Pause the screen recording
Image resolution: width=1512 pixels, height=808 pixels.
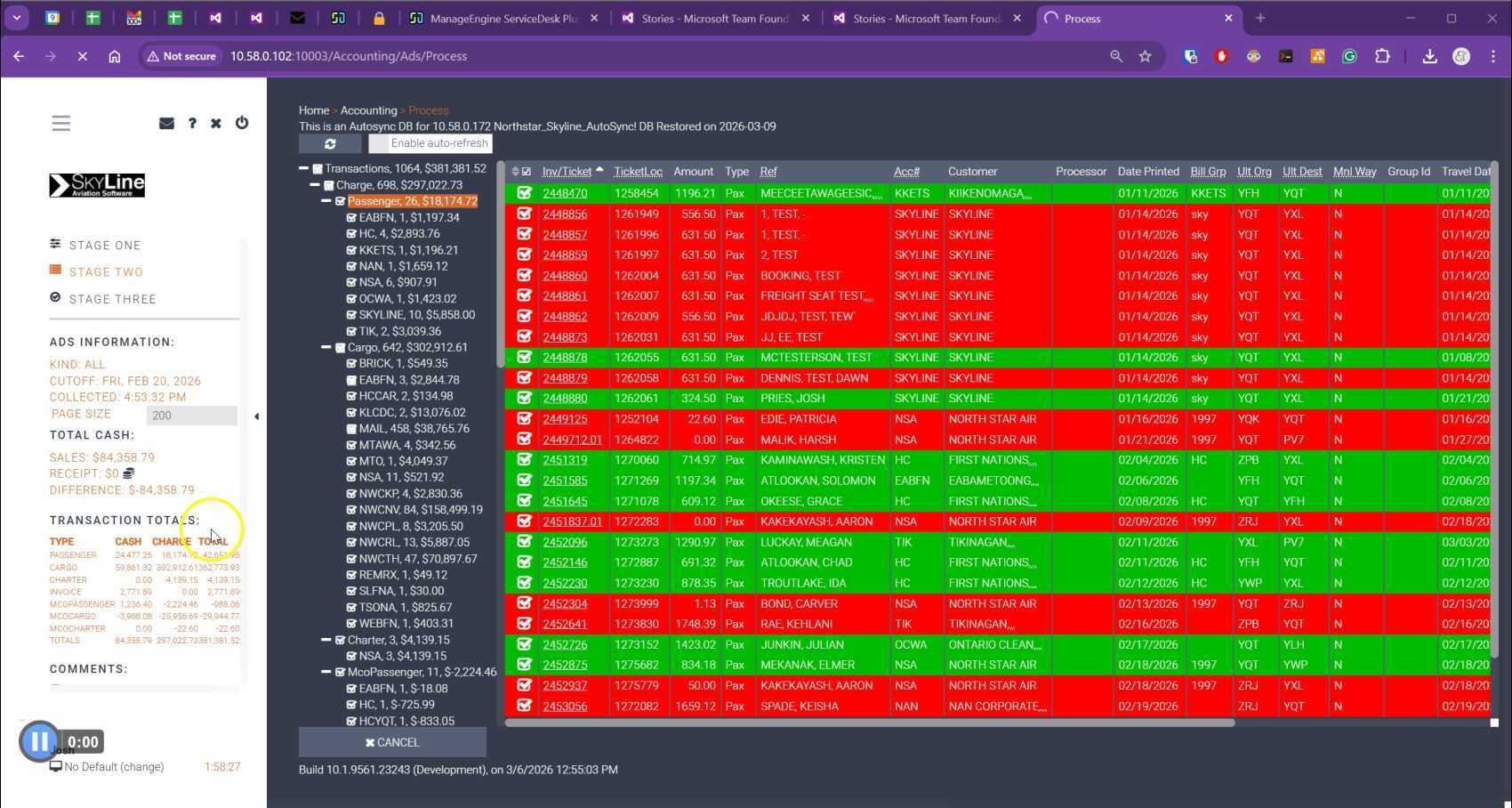pos(39,741)
